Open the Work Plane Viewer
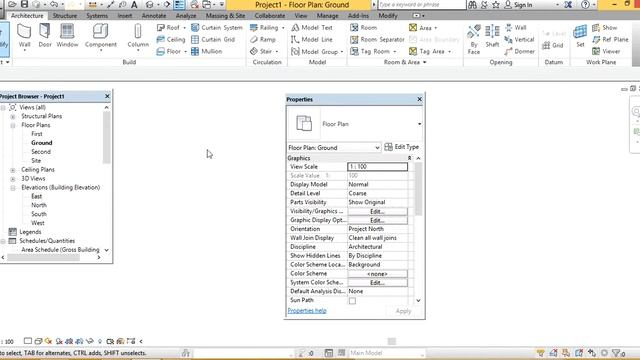 point(606,51)
